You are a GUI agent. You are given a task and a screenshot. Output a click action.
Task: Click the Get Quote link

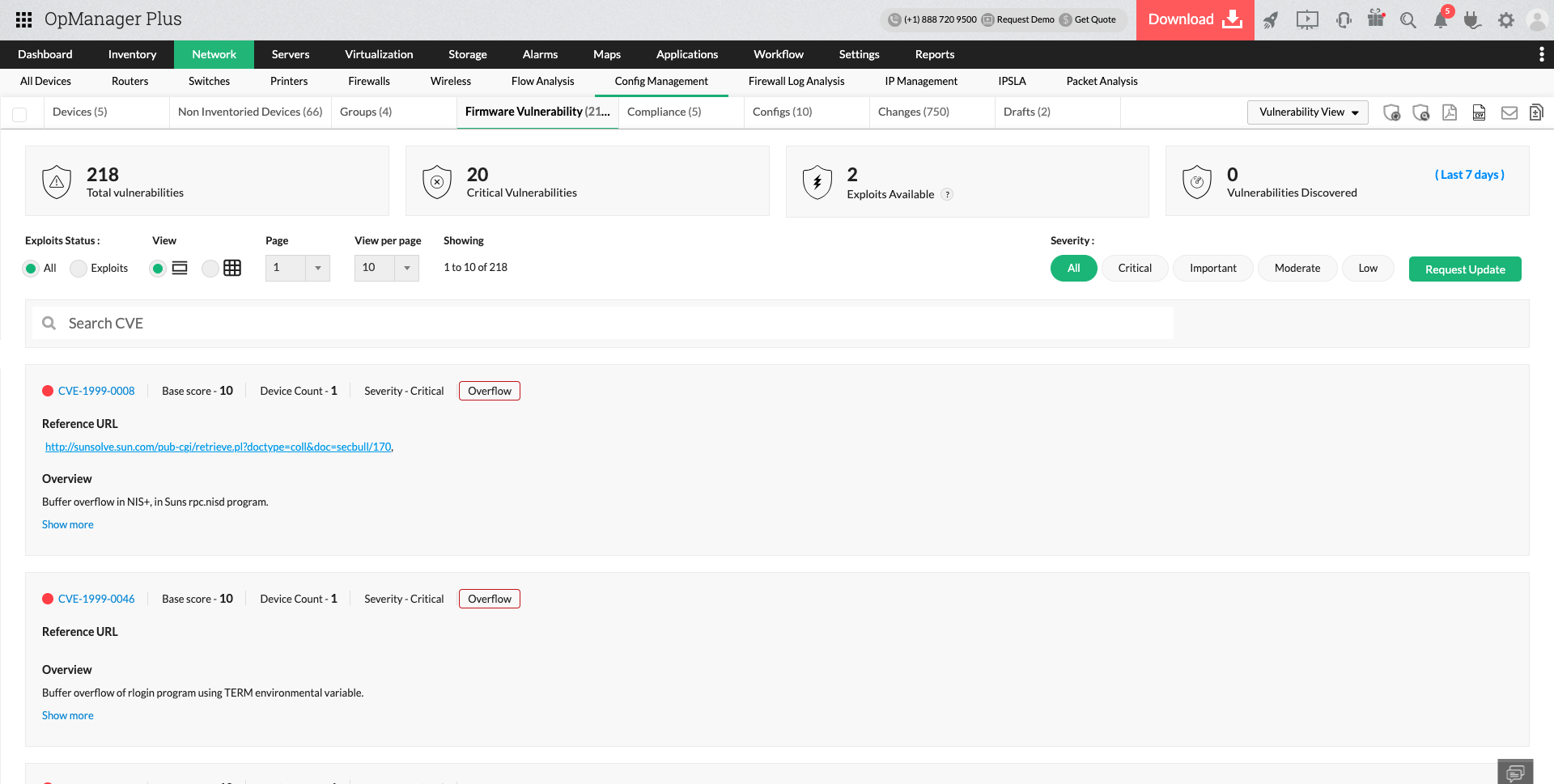coord(1095,20)
